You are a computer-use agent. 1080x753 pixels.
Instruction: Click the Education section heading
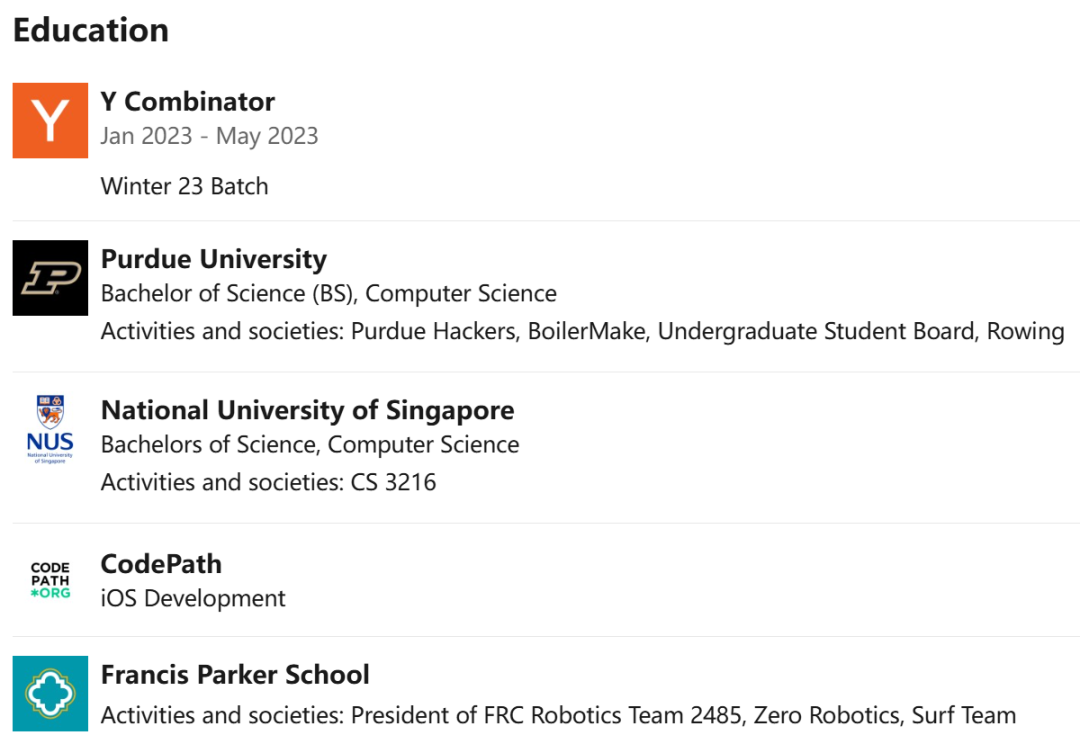point(91,30)
